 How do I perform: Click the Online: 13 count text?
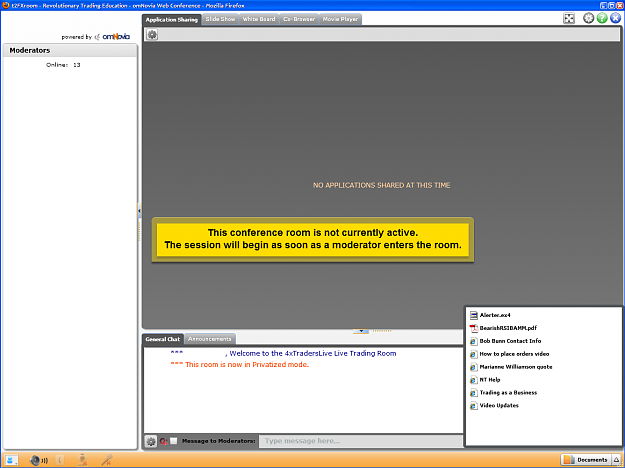pyautogui.click(x=63, y=65)
